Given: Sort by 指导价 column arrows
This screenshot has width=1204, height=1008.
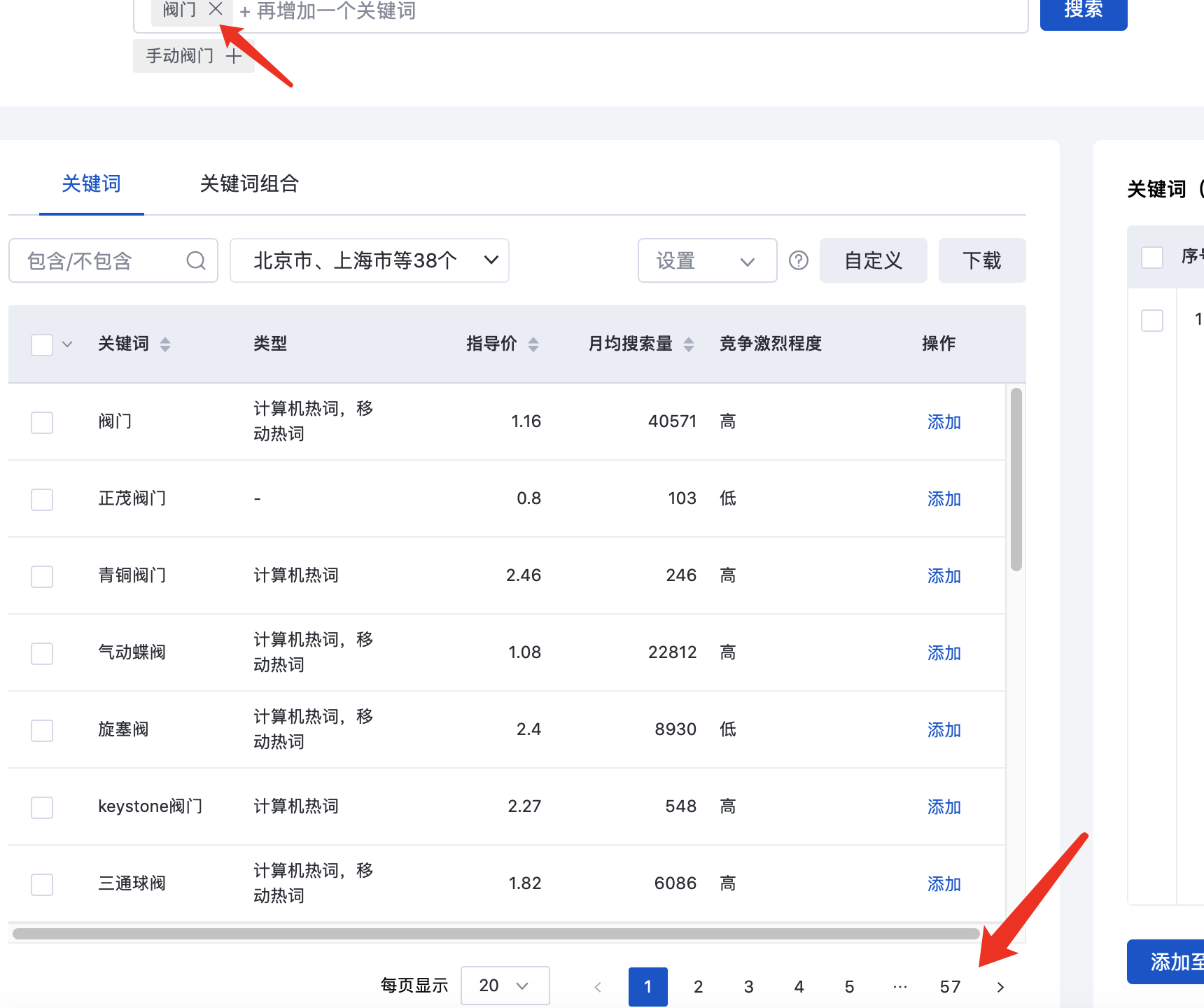Looking at the screenshot, I should tap(533, 344).
